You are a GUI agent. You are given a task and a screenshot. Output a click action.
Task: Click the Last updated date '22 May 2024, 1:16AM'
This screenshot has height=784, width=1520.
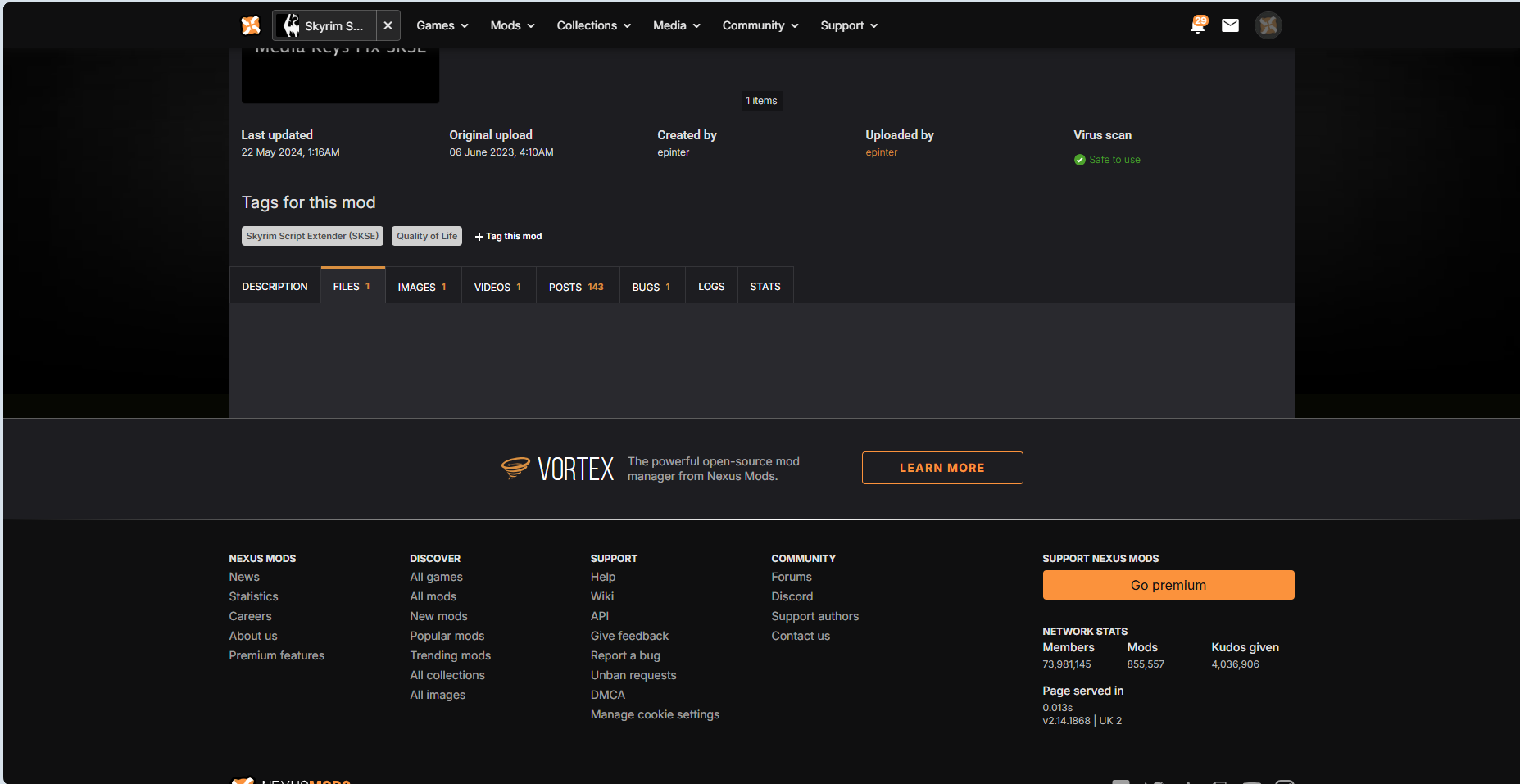[x=290, y=152]
